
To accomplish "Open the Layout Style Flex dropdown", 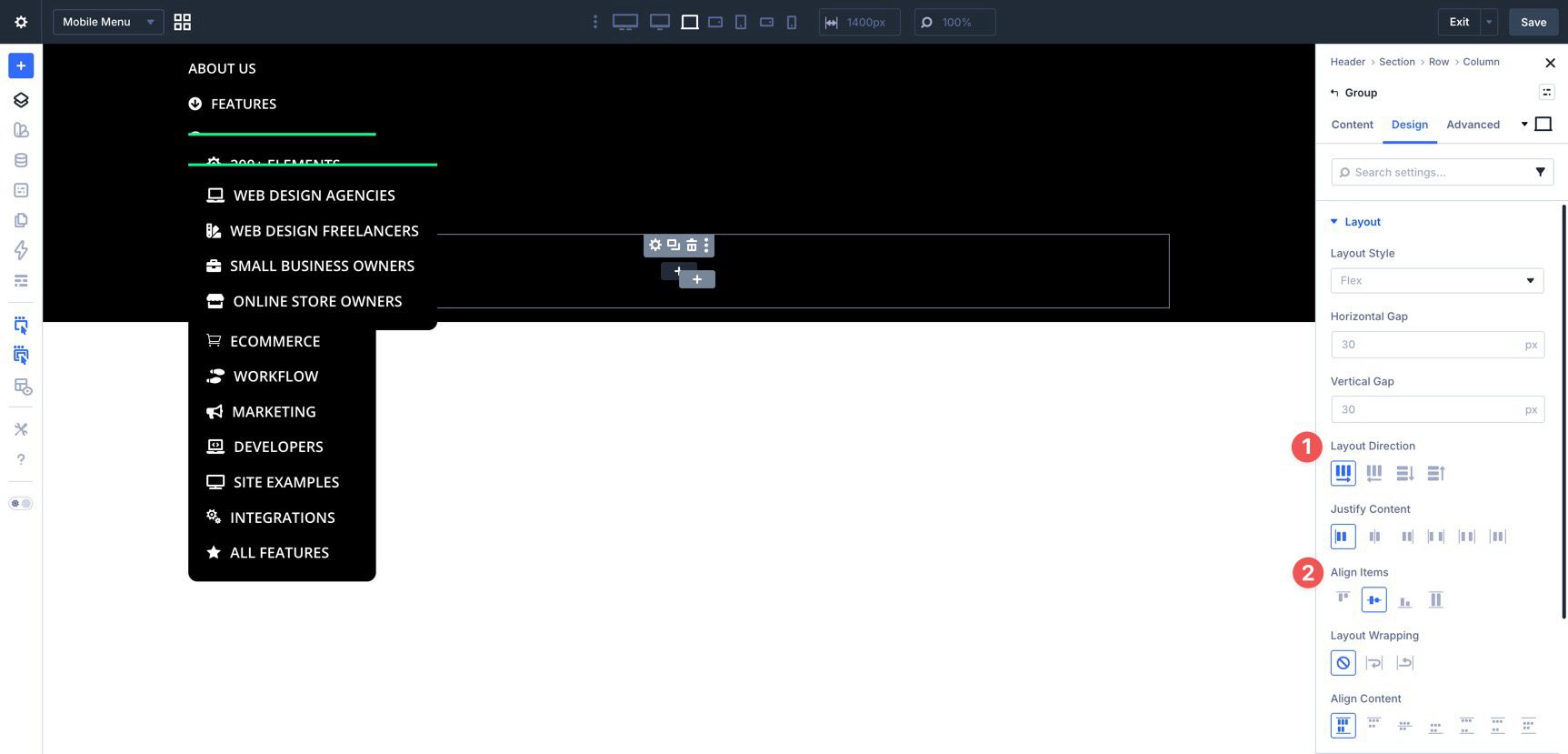I will point(1436,280).
